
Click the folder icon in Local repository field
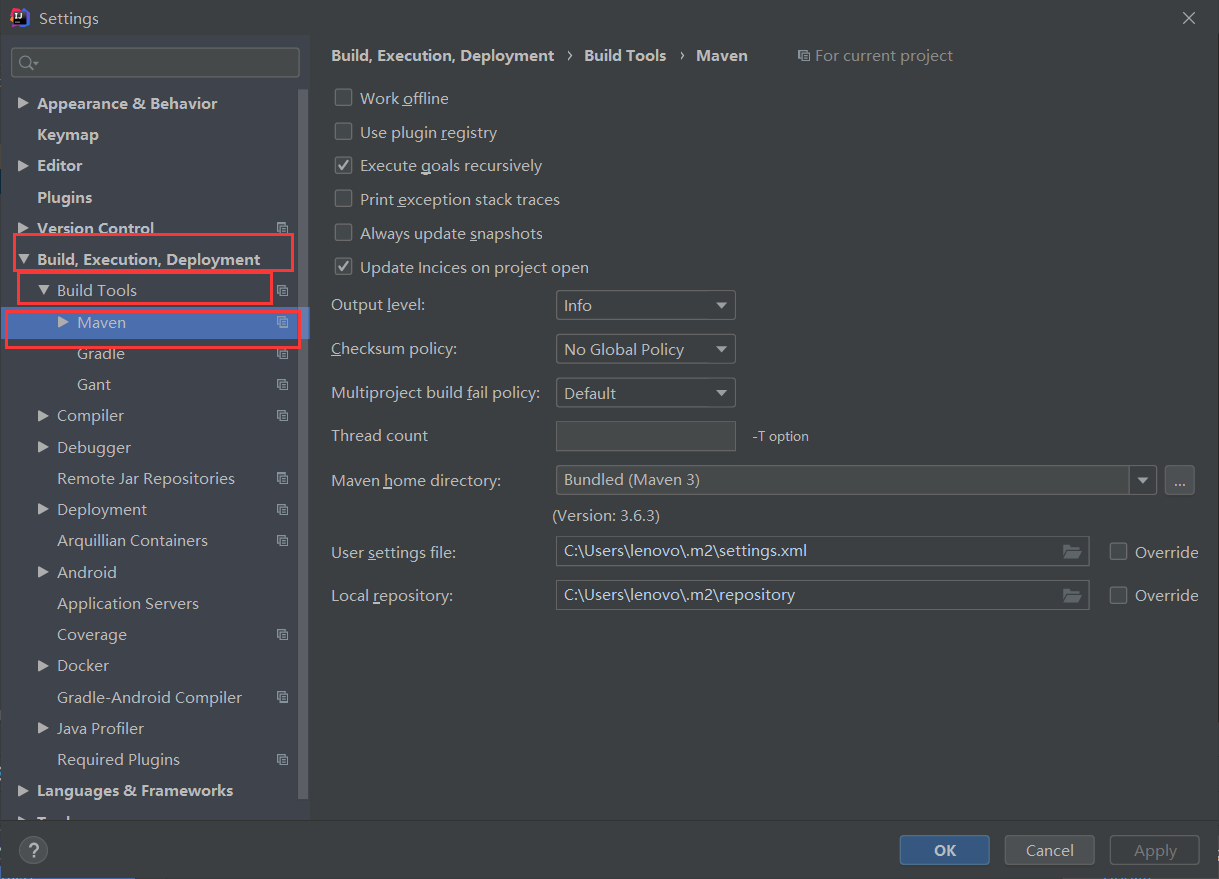(1071, 595)
